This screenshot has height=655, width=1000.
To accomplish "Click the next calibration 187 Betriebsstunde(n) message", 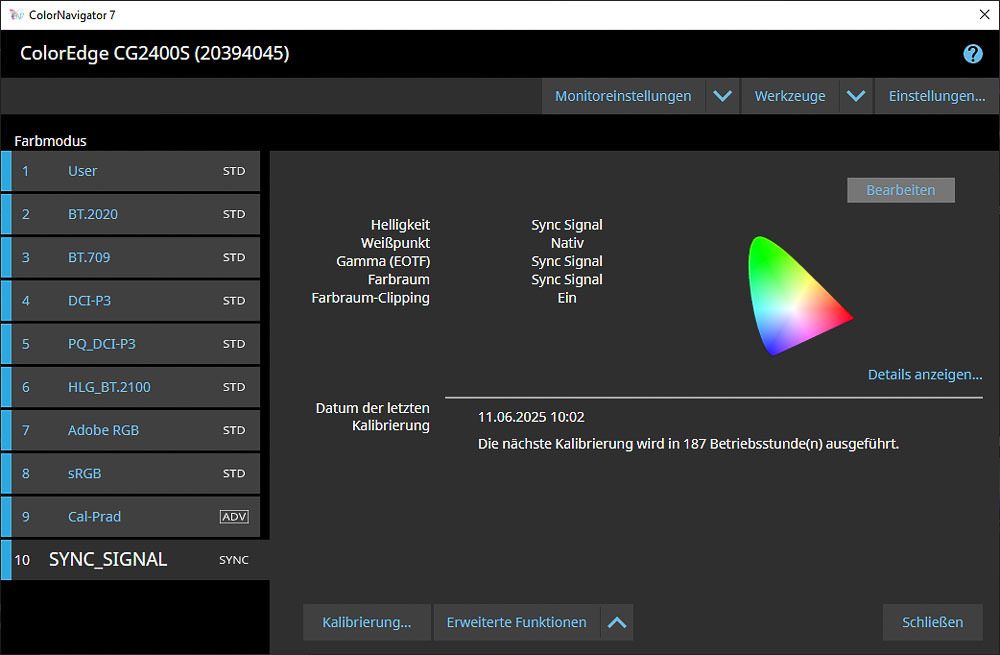I will 688,444.
